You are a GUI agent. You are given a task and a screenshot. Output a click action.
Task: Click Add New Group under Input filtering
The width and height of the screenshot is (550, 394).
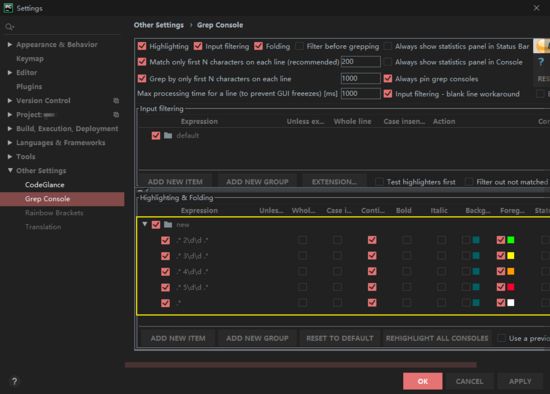257,181
